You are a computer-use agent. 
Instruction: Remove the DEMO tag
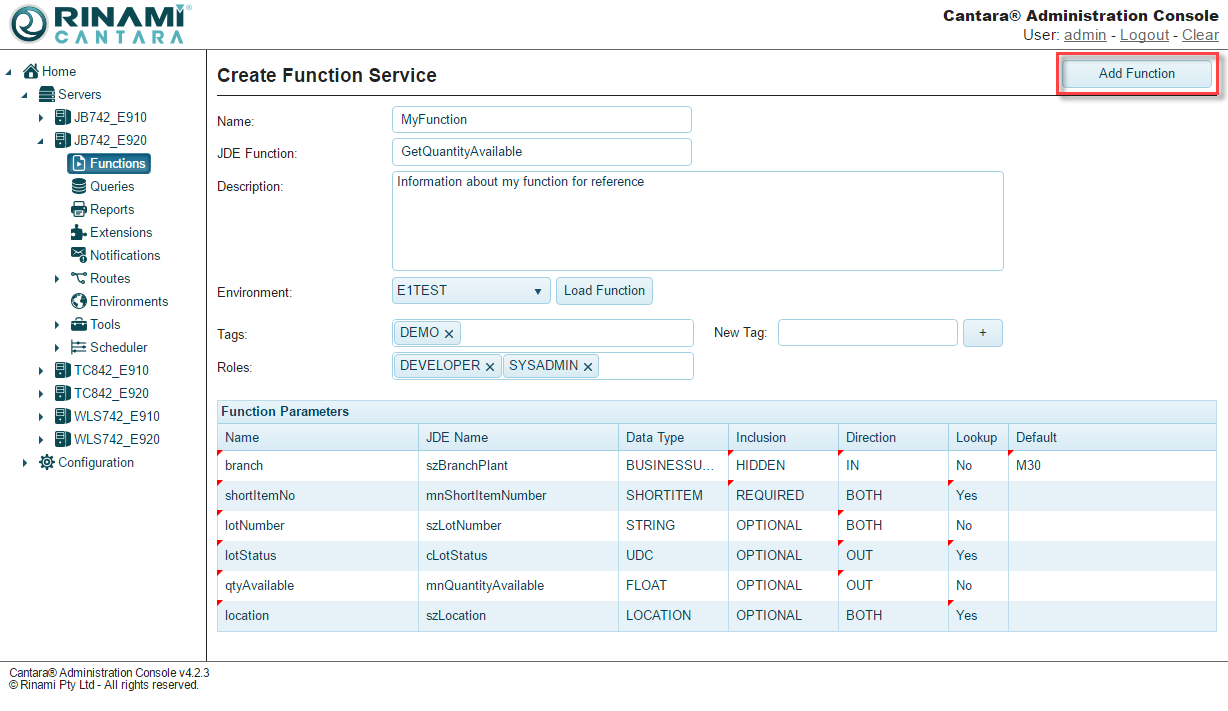coord(449,334)
